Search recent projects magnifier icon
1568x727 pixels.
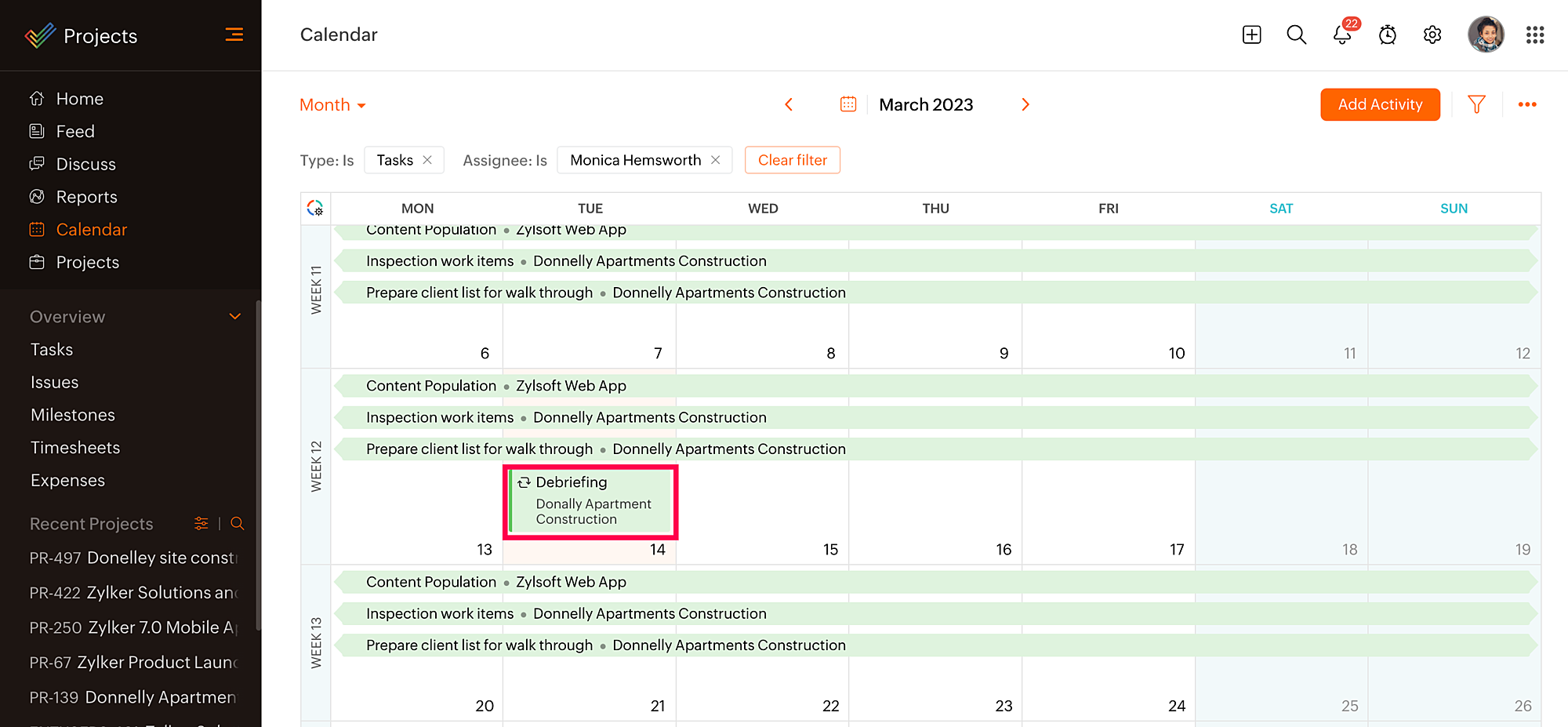coord(238,523)
